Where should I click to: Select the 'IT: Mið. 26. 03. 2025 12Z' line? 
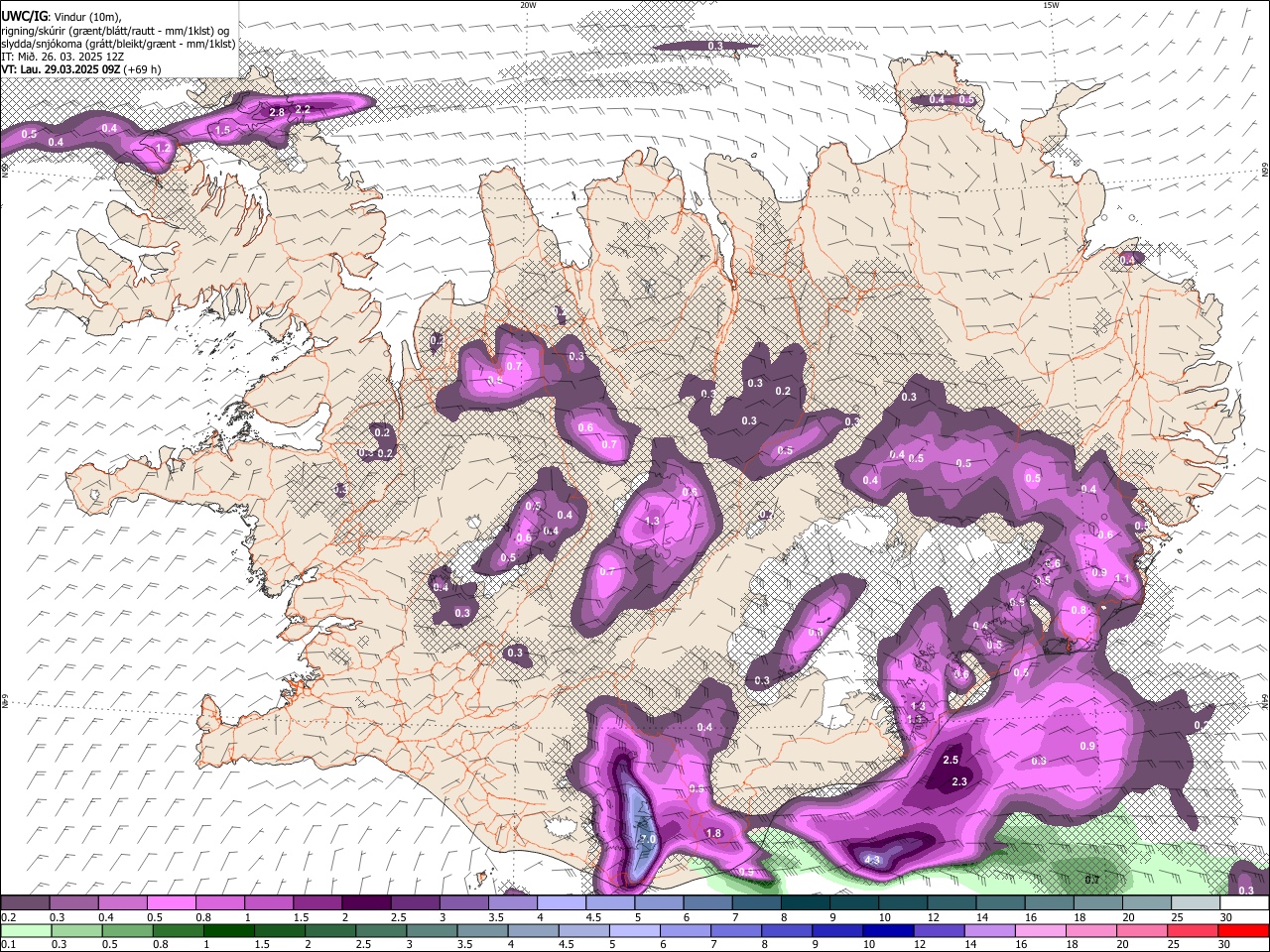[x=63, y=57]
